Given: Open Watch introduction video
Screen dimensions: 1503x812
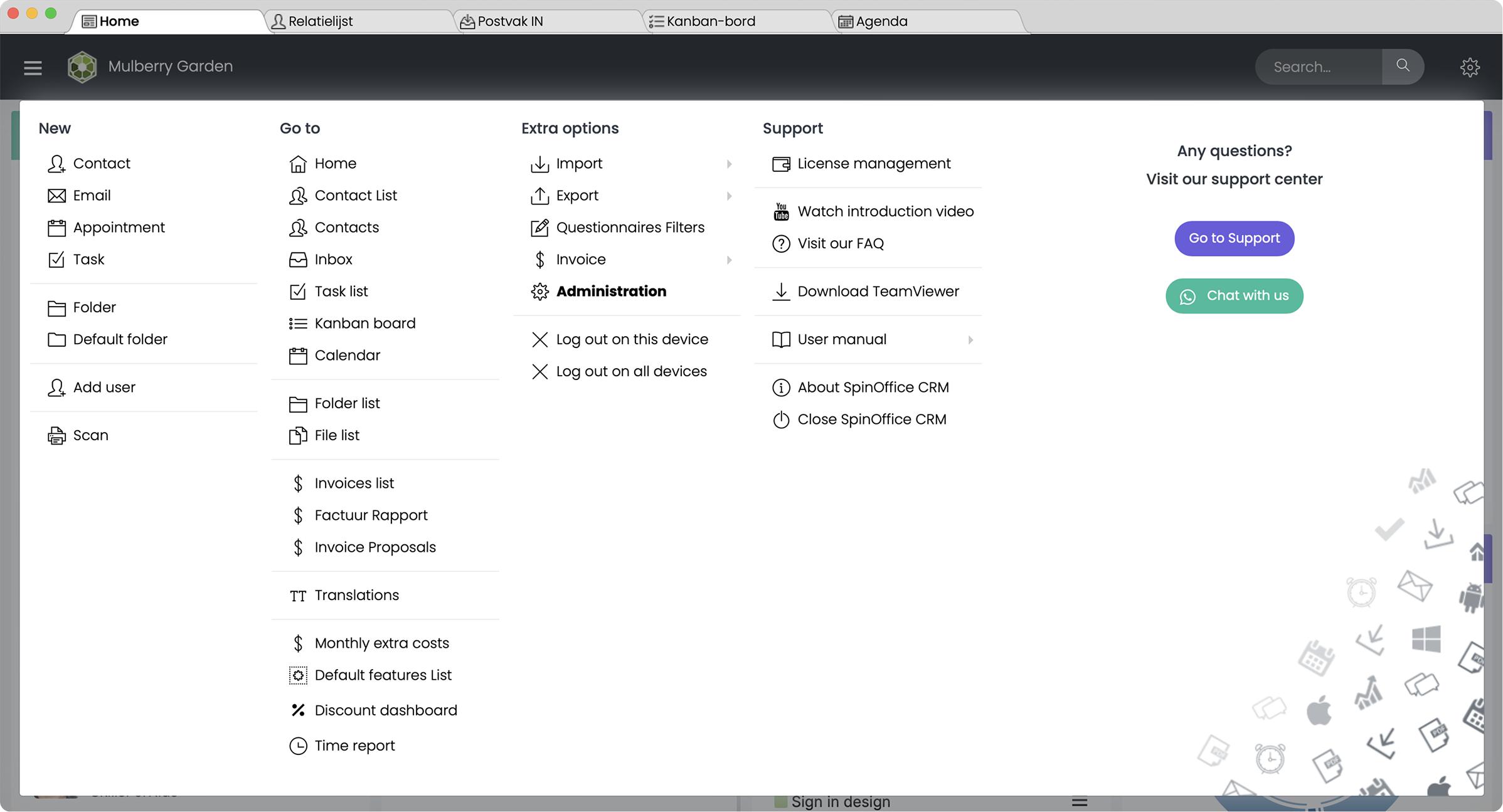Looking at the screenshot, I should (x=885, y=211).
